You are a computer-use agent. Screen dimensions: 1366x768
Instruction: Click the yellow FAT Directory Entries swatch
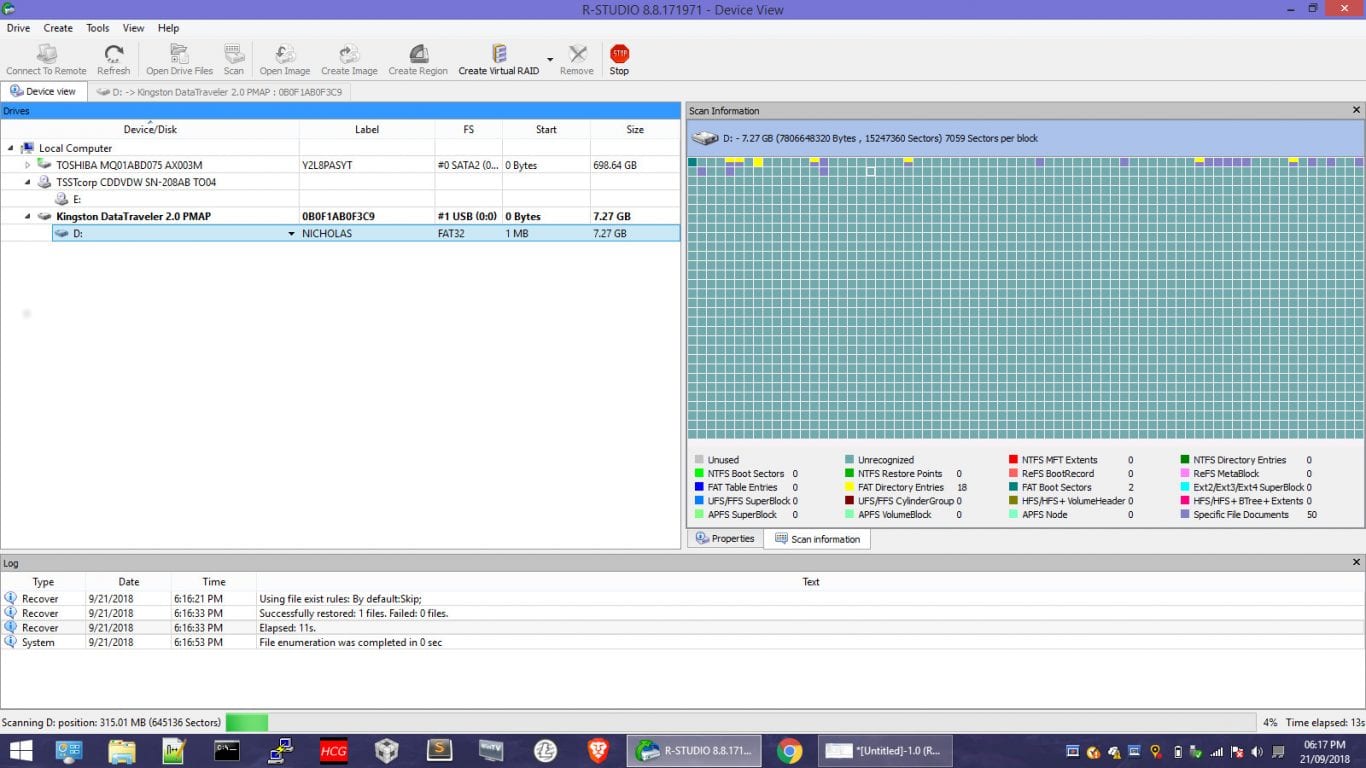tap(849, 488)
